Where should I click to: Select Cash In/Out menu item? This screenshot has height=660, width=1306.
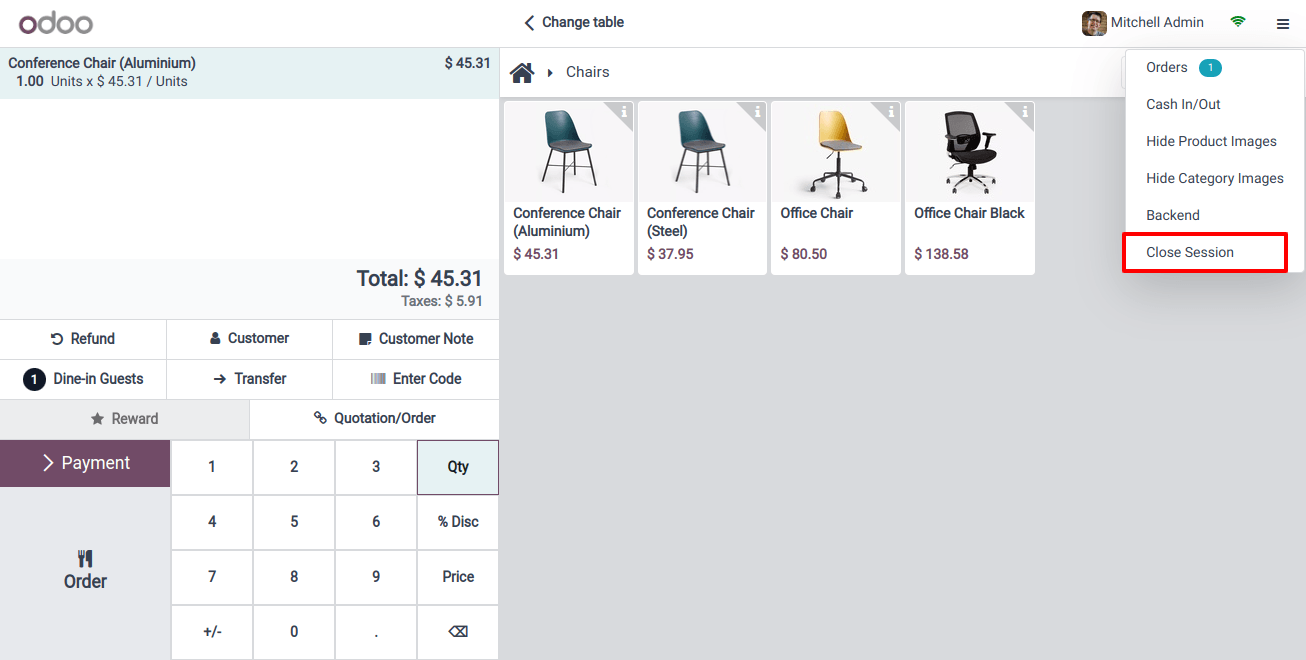coord(1183,104)
